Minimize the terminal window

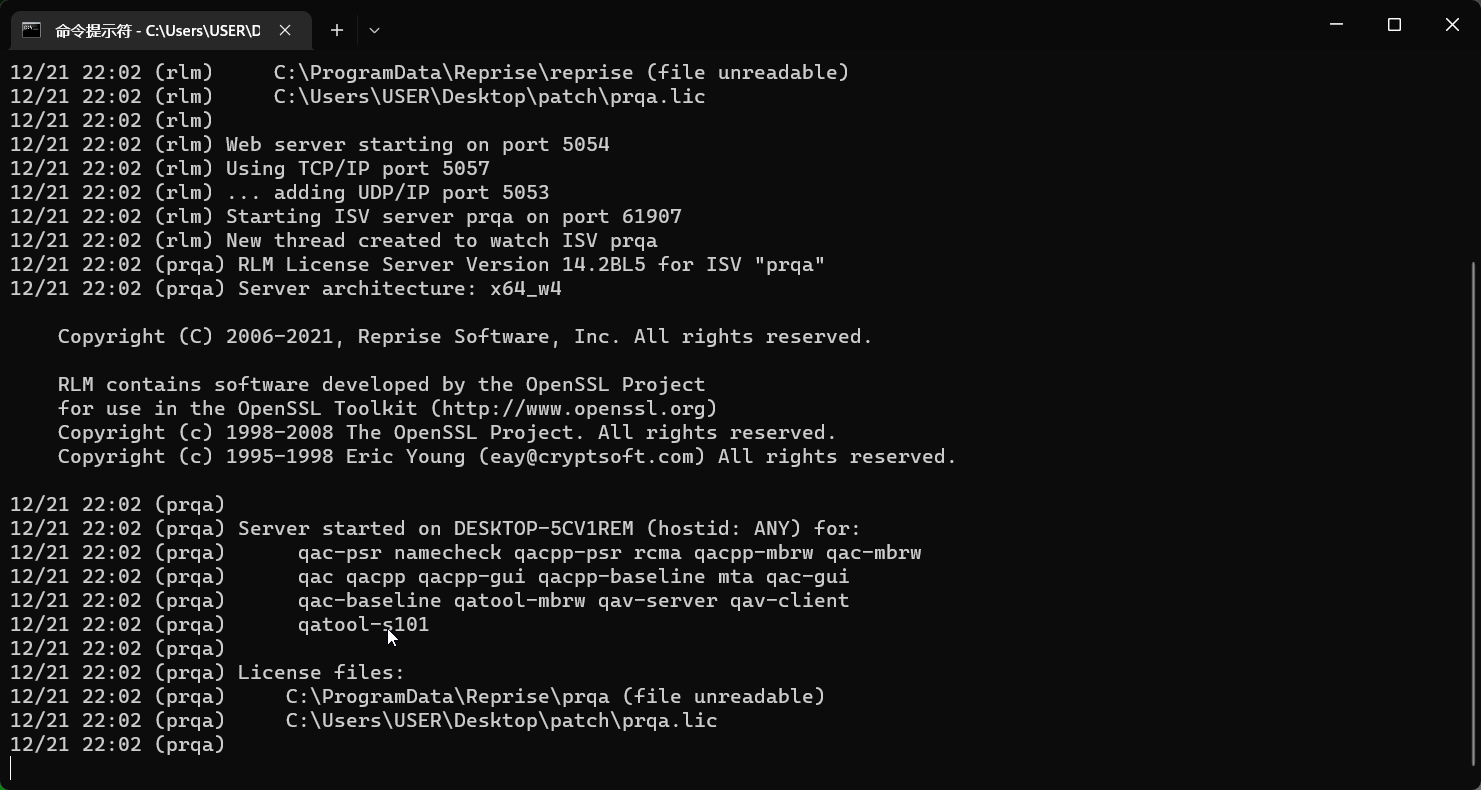(1336, 25)
